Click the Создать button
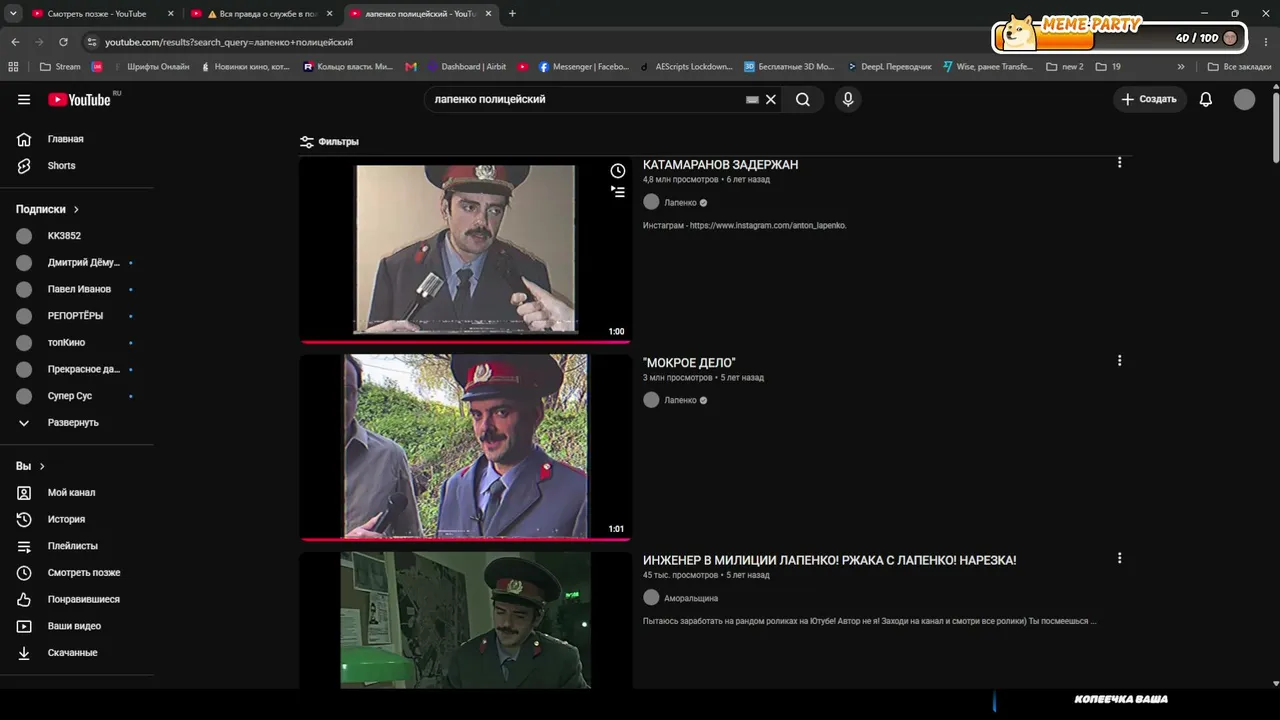The image size is (1280, 720). coord(1149,99)
